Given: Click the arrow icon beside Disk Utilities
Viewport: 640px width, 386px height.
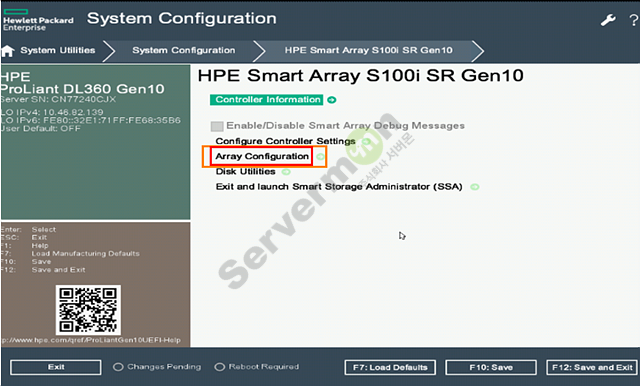Looking at the screenshot, I should click(x=286, y=172).
